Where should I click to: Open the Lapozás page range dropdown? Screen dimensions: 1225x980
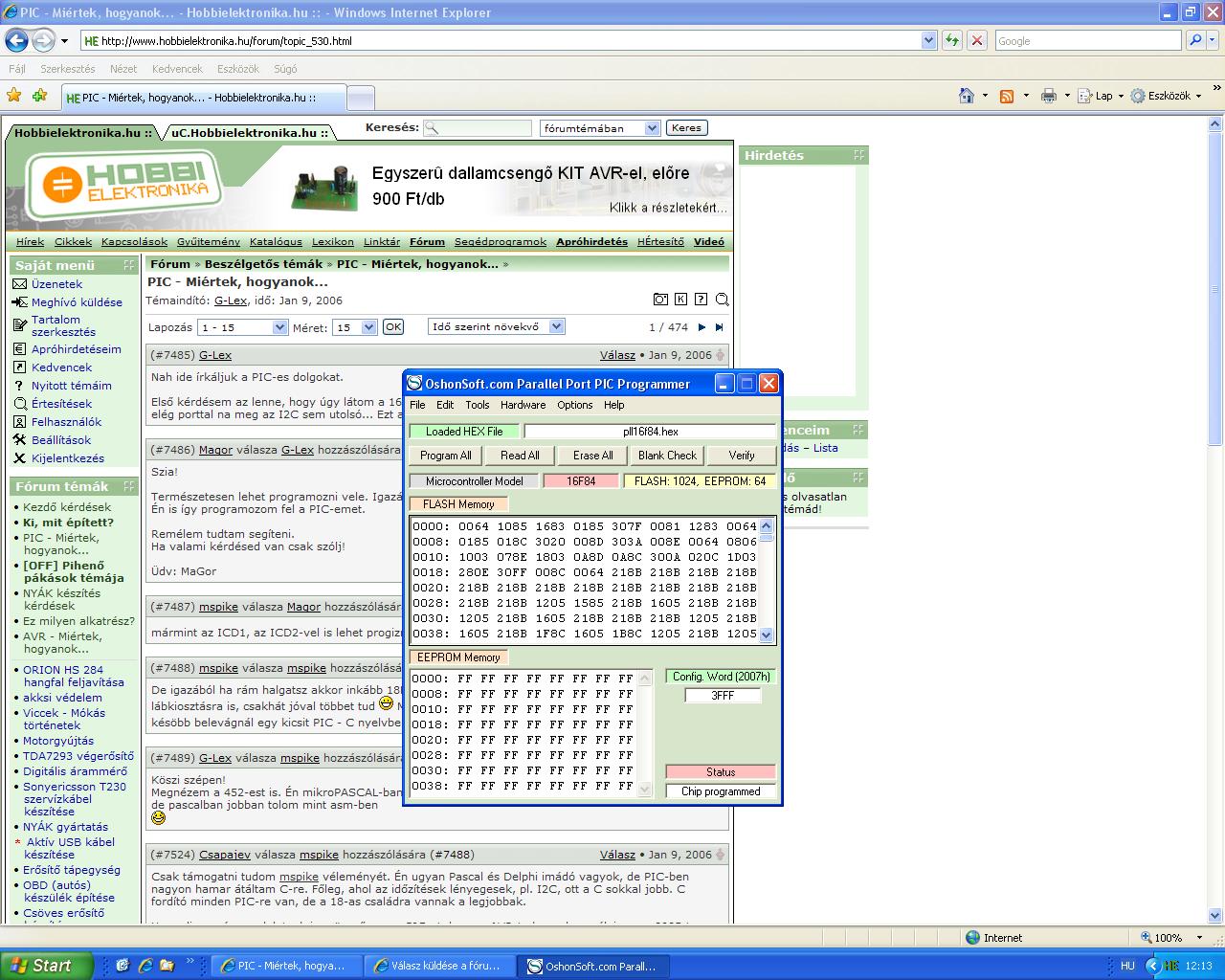[279, 327]
